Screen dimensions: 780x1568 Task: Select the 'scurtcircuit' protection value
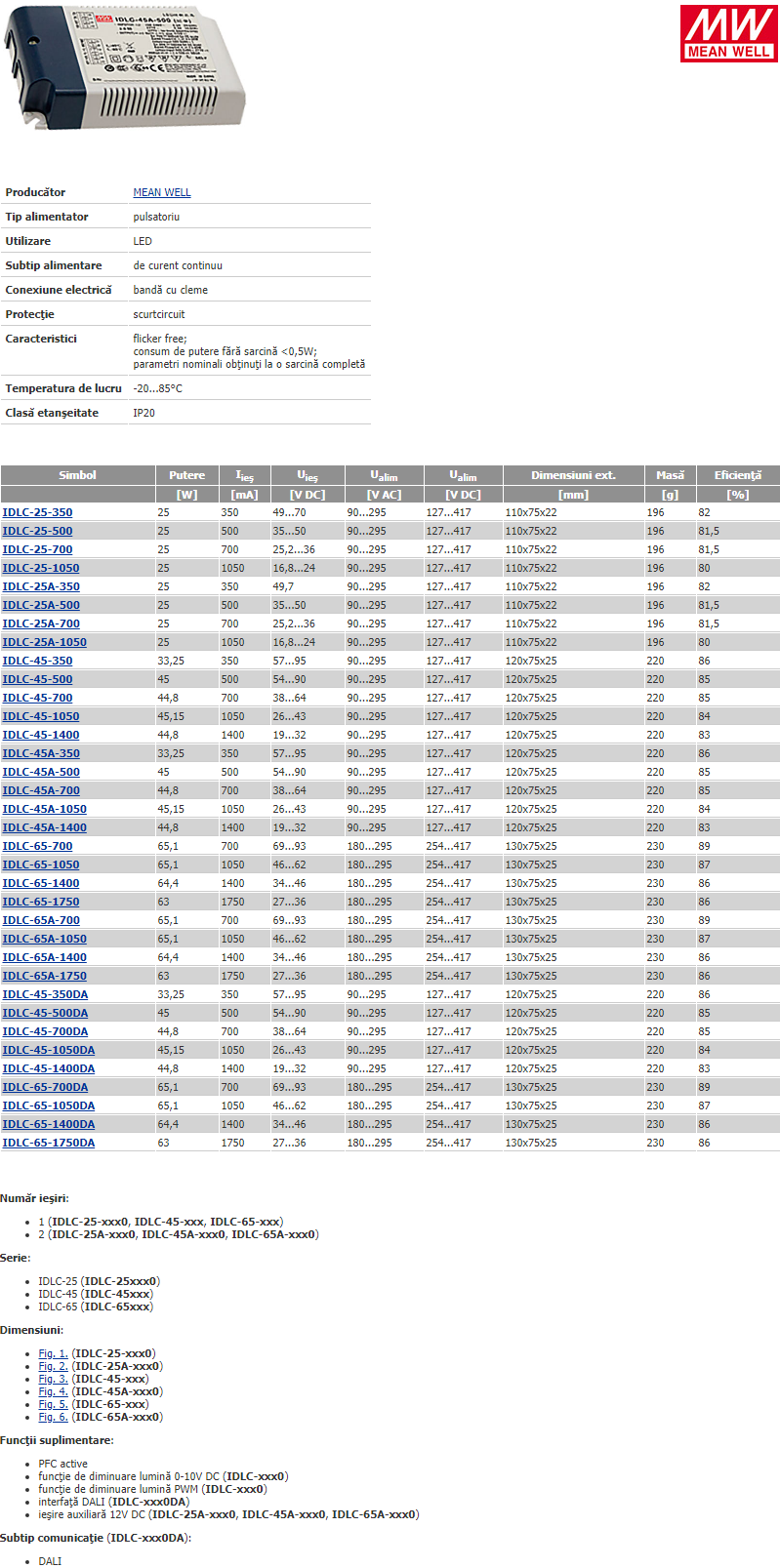[159, 314]
